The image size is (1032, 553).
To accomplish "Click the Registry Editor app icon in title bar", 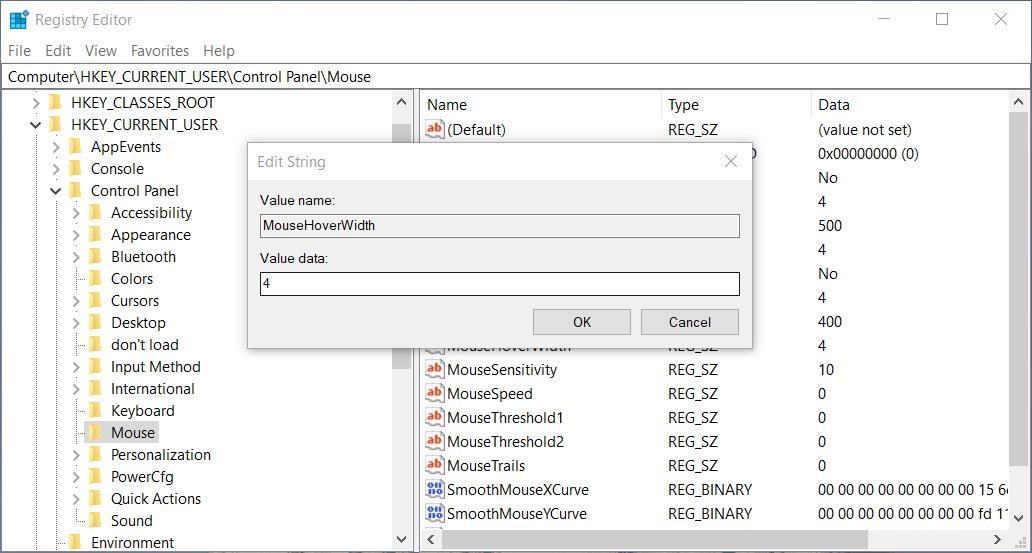I will click(x=18, y=19).
